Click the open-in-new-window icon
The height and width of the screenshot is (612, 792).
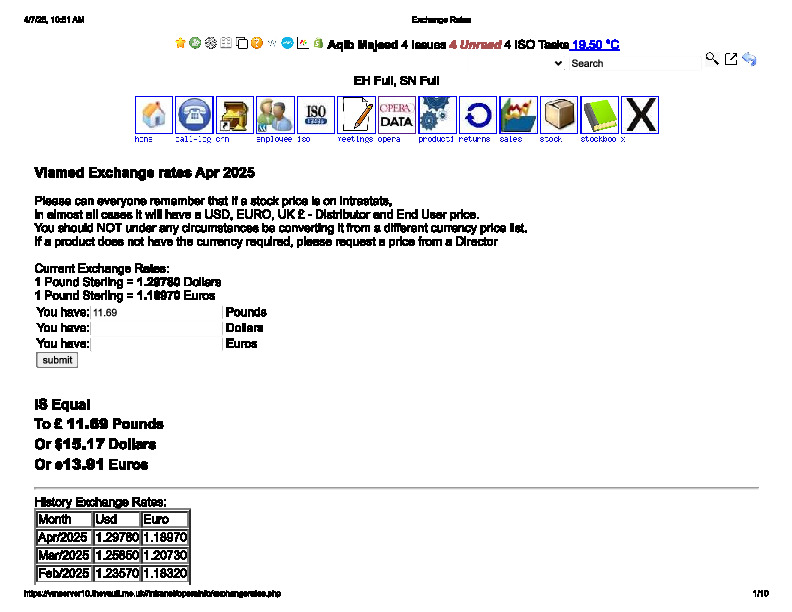[731, 60]
